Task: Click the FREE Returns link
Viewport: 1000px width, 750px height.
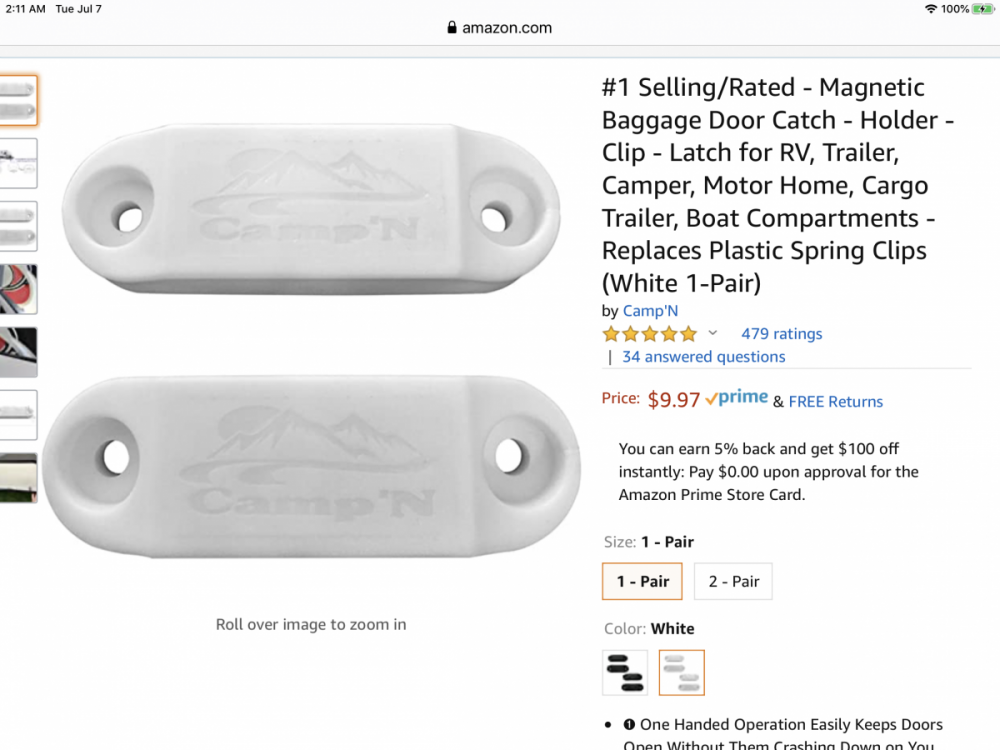Action: [835, 402]
